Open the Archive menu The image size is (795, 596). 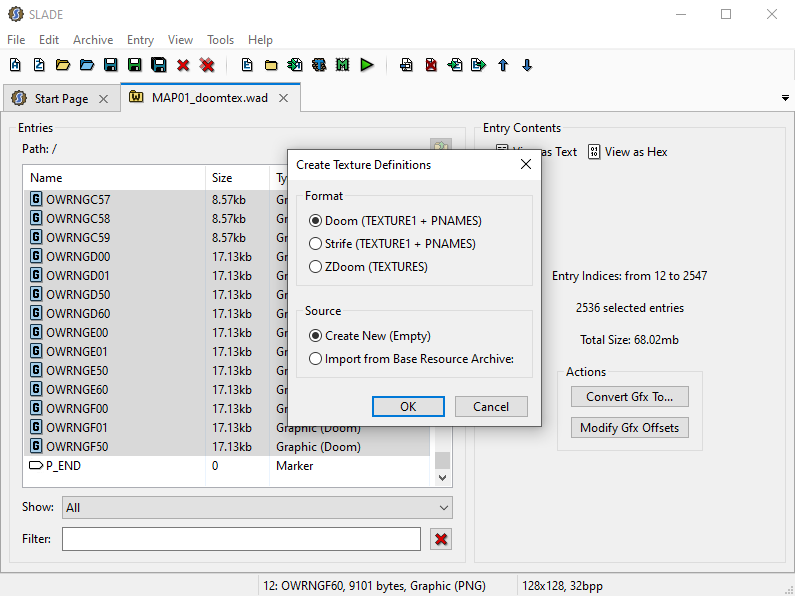(x=93, y=40)
